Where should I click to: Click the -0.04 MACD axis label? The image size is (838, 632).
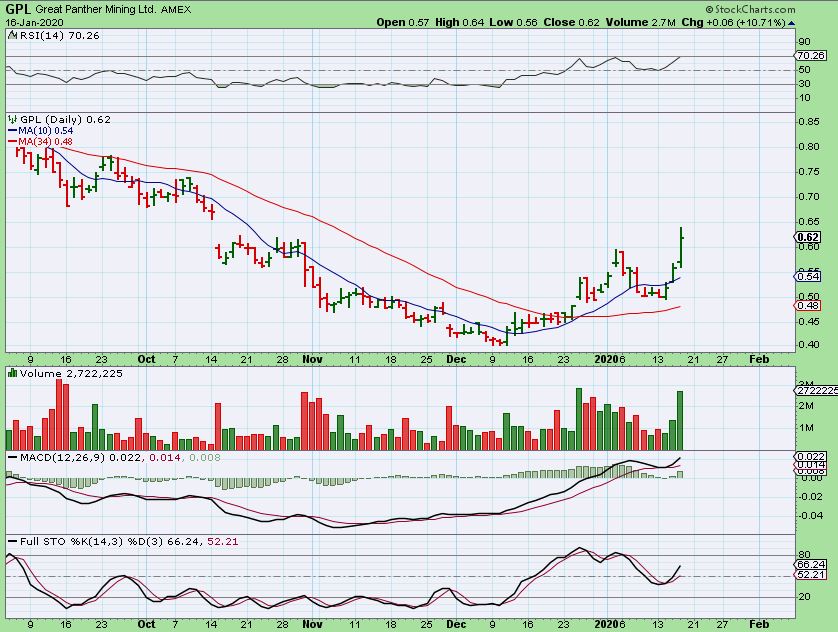811,516
